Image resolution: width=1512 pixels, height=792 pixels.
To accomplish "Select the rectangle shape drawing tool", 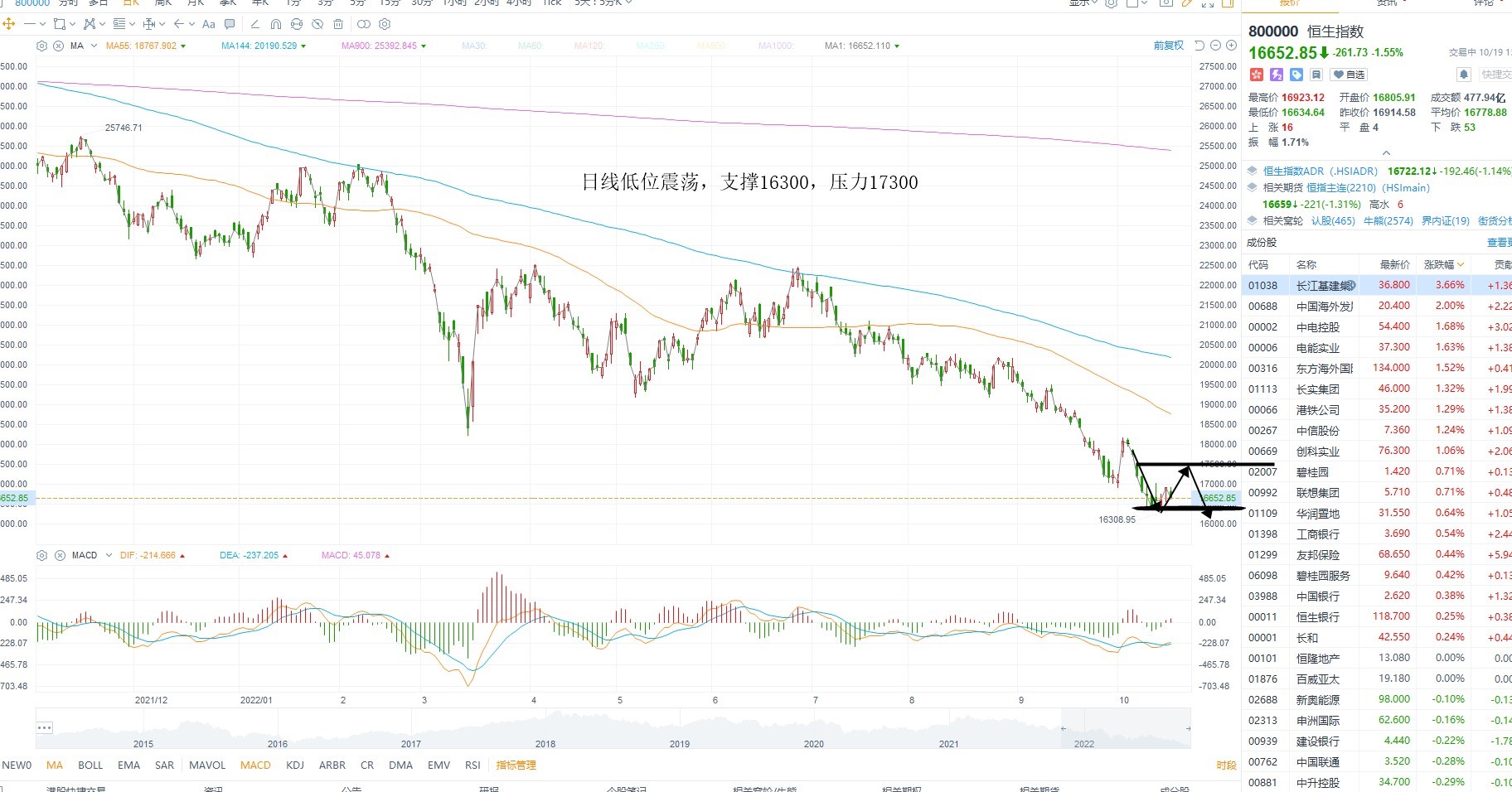I will [60, 24].
